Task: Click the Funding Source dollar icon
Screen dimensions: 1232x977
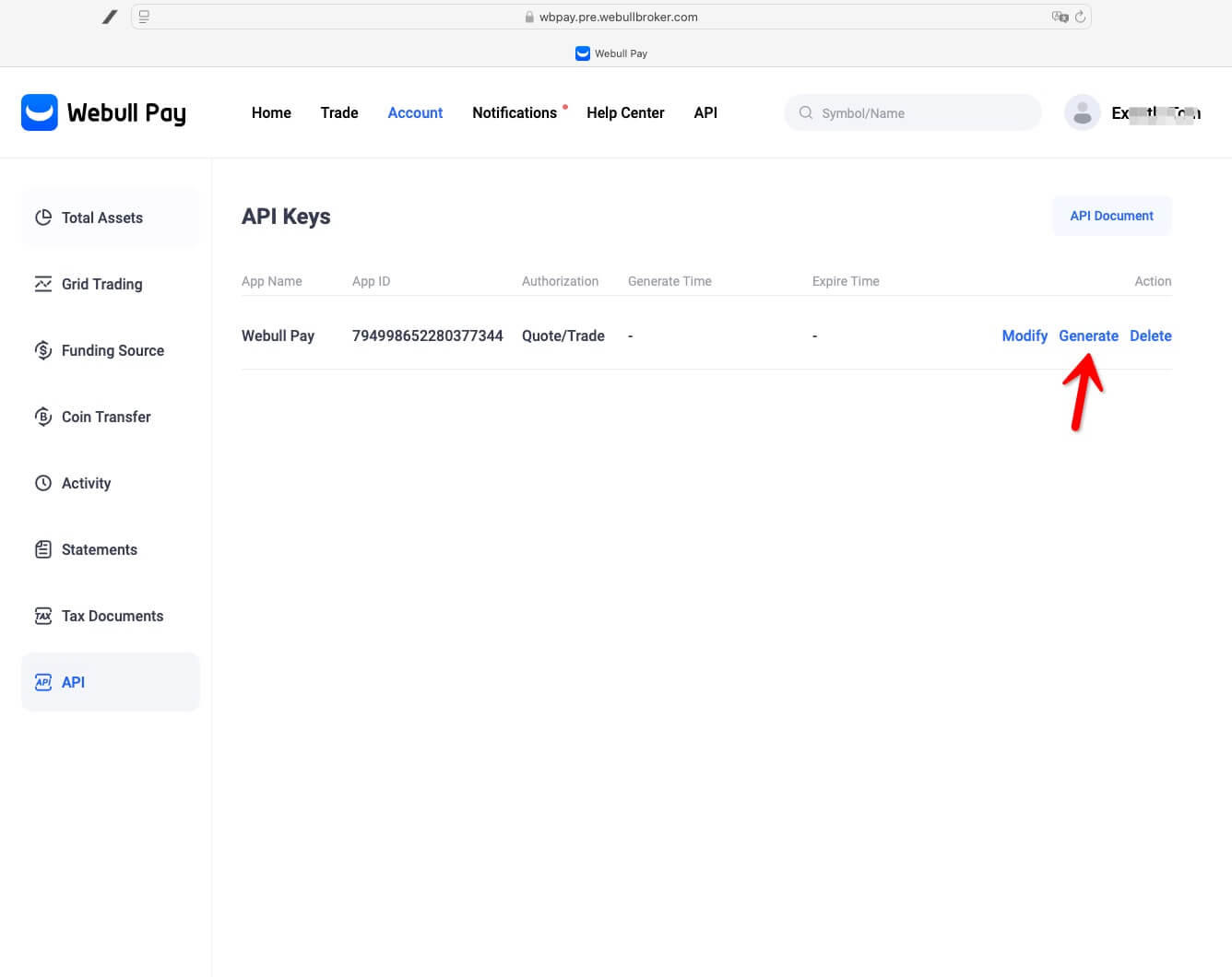Action: [43, 350]
